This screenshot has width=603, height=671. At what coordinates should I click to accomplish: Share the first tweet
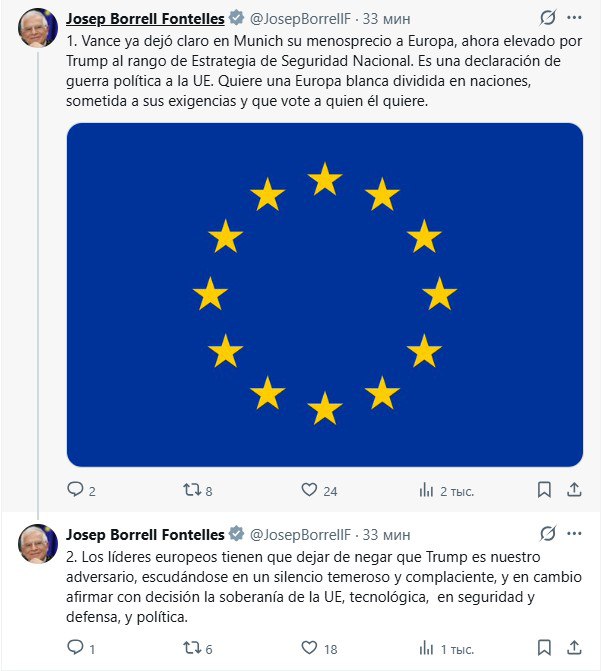click(x=574, y=490)
